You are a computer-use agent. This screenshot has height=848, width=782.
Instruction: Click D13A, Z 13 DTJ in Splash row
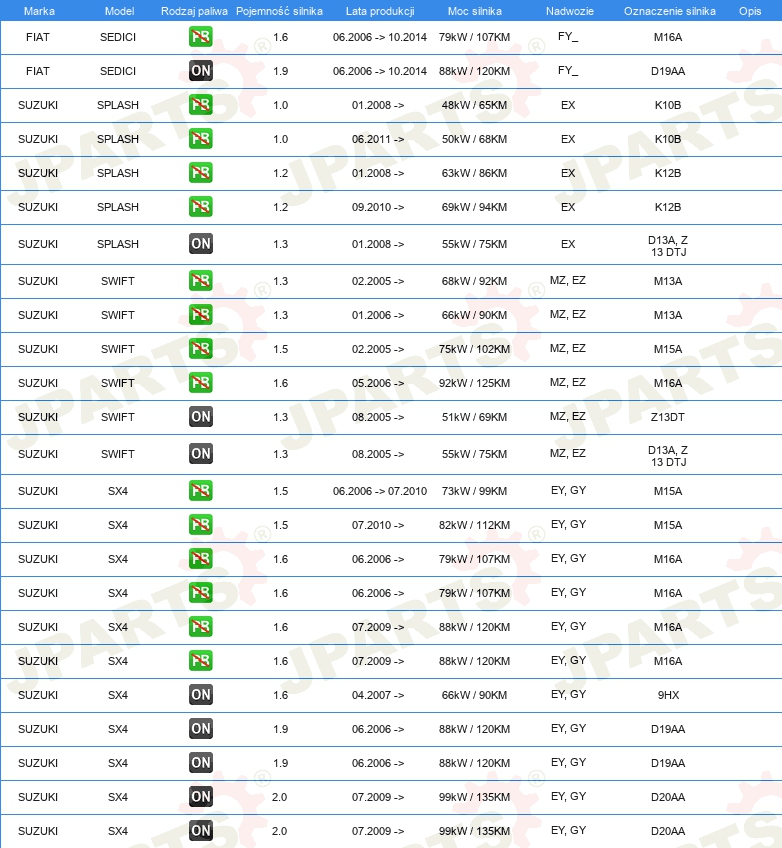[668, 246]
